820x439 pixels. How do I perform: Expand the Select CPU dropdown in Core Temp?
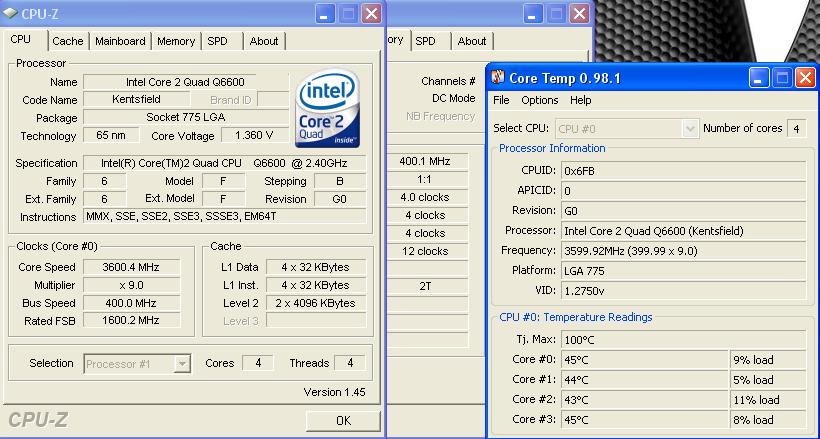point(690,128)
